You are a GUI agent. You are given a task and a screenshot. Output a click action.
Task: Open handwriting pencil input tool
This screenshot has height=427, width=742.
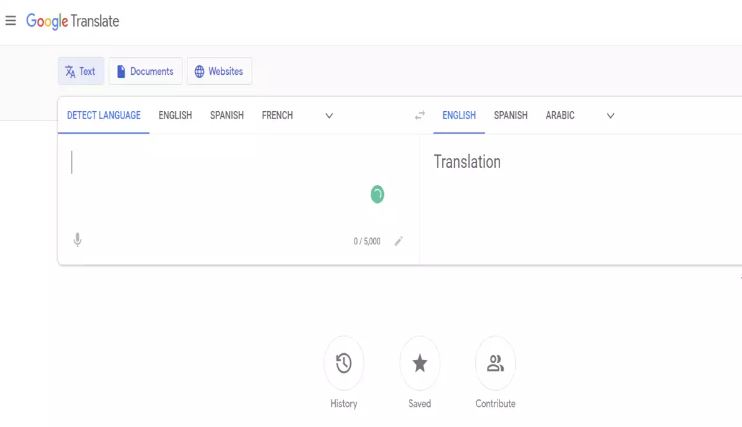(399, 241)
